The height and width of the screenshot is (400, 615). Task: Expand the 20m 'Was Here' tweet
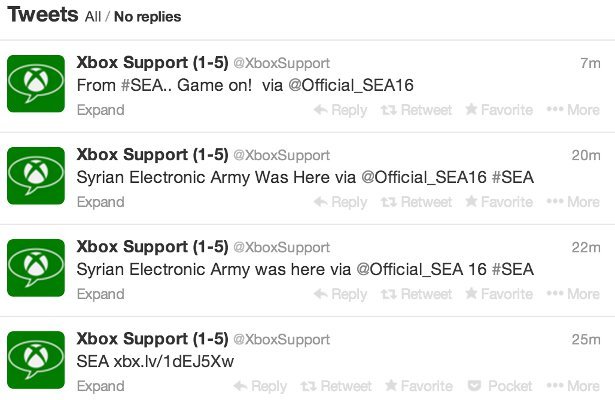100,202
